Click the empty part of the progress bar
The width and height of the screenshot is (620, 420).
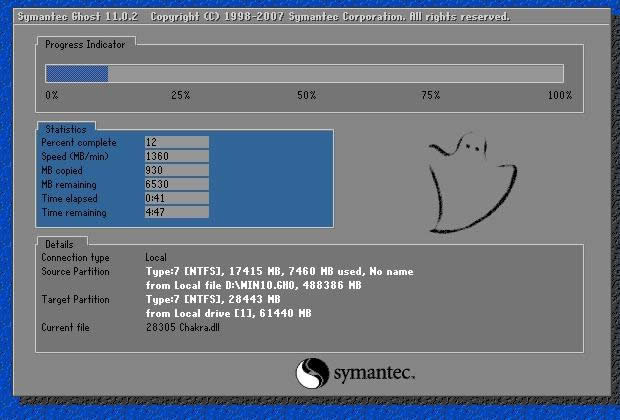coord(335,73)
